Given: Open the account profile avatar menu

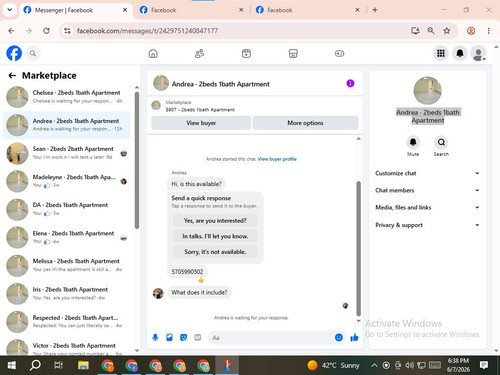Looking at the screenshot, I should pos(478,53).
